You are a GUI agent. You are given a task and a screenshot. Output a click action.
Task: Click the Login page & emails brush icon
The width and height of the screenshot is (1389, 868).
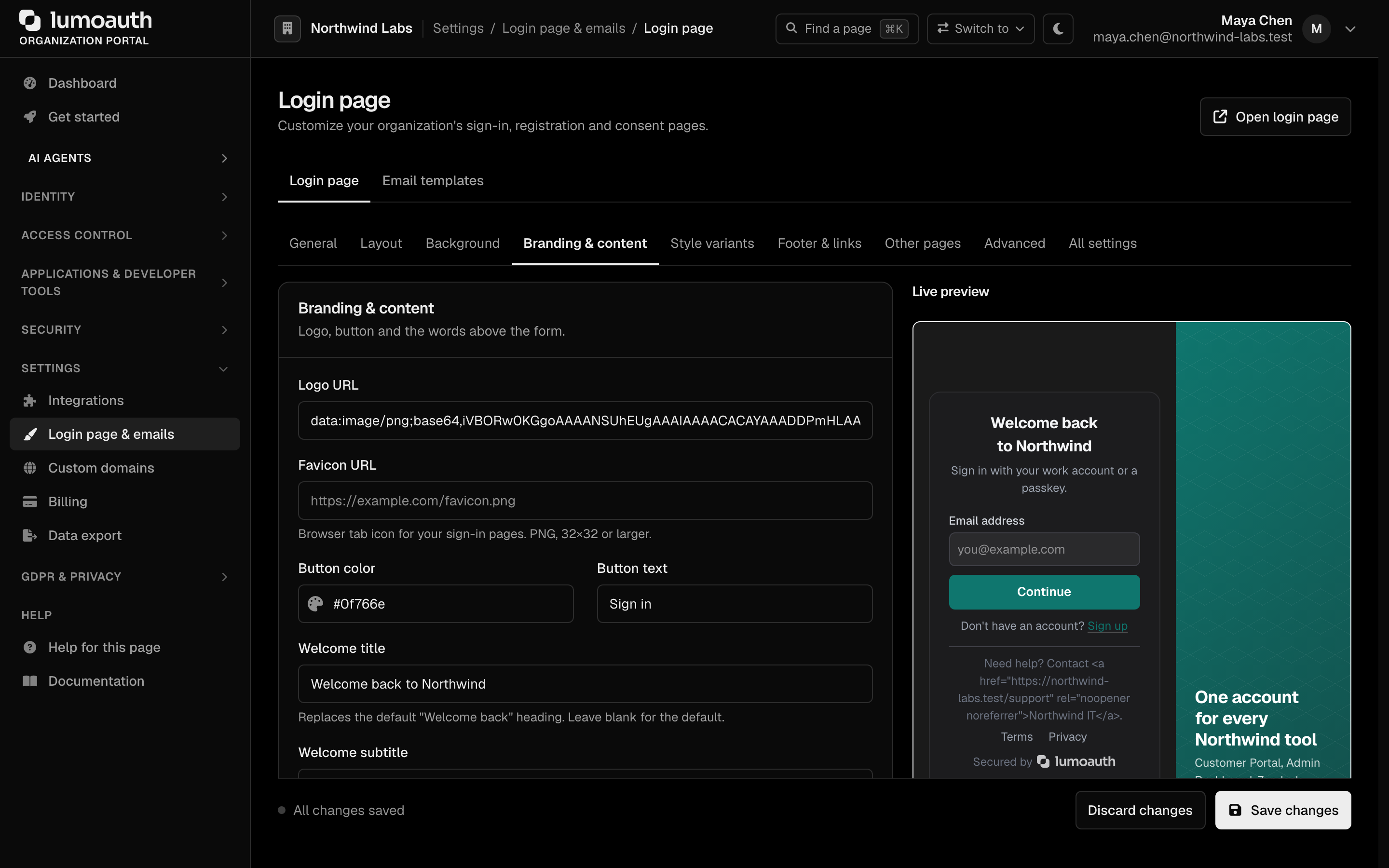tap(30, 434)
